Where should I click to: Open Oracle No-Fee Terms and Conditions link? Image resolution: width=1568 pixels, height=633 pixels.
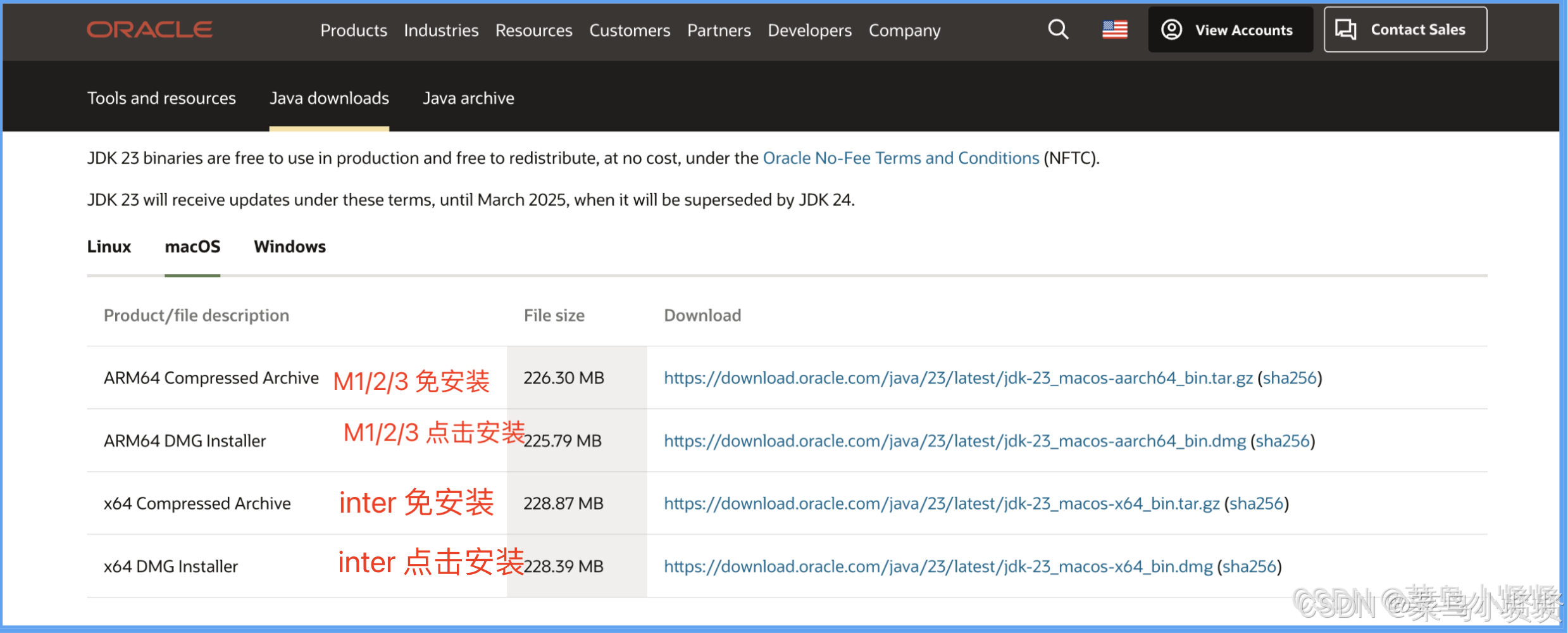[901, 158]
